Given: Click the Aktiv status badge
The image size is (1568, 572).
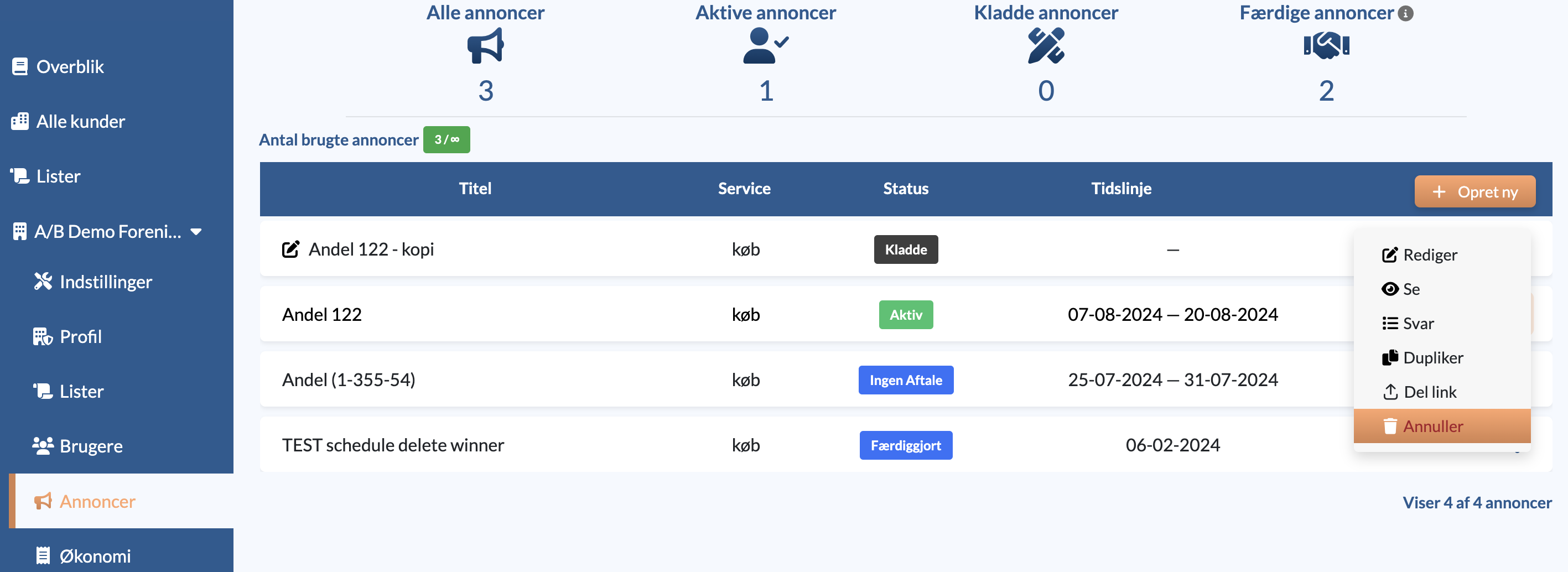Looking at the screenshot, I should coord(906,315).
